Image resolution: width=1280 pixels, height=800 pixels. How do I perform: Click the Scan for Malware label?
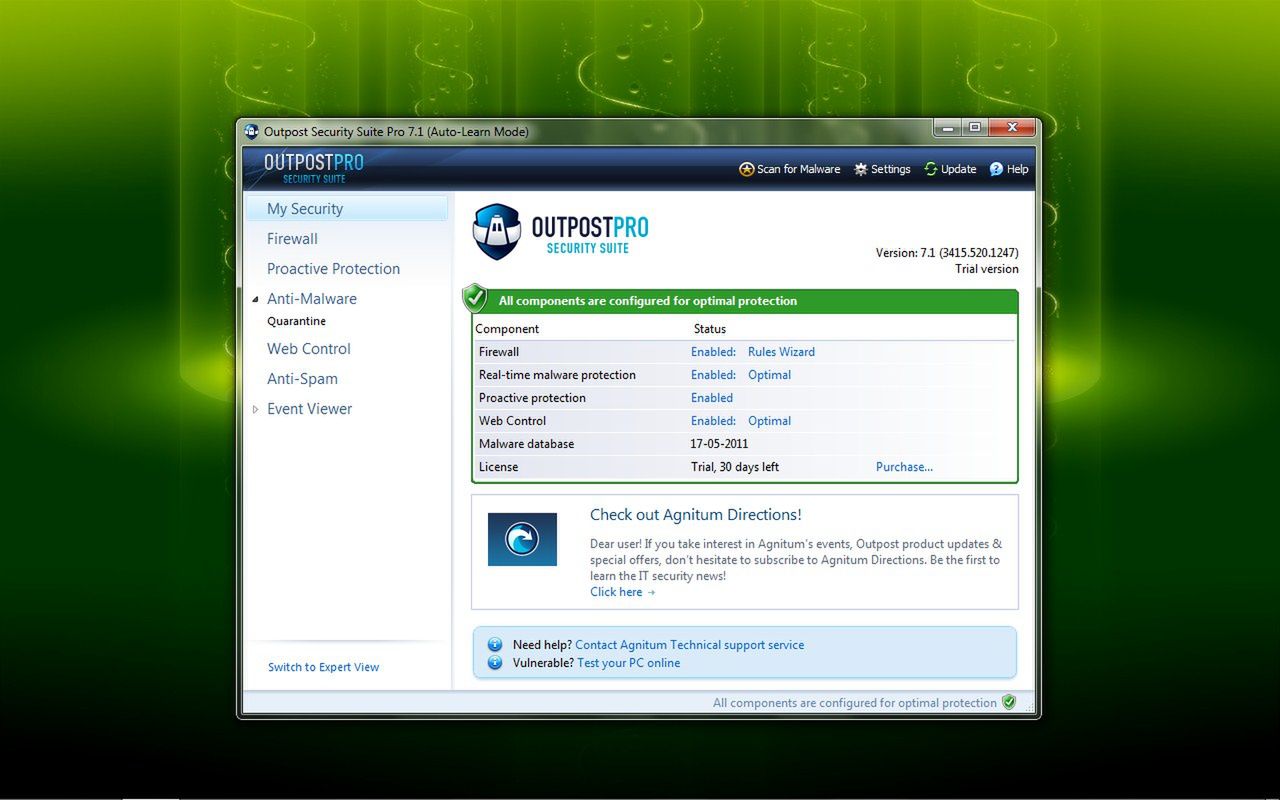pos(798,169)
